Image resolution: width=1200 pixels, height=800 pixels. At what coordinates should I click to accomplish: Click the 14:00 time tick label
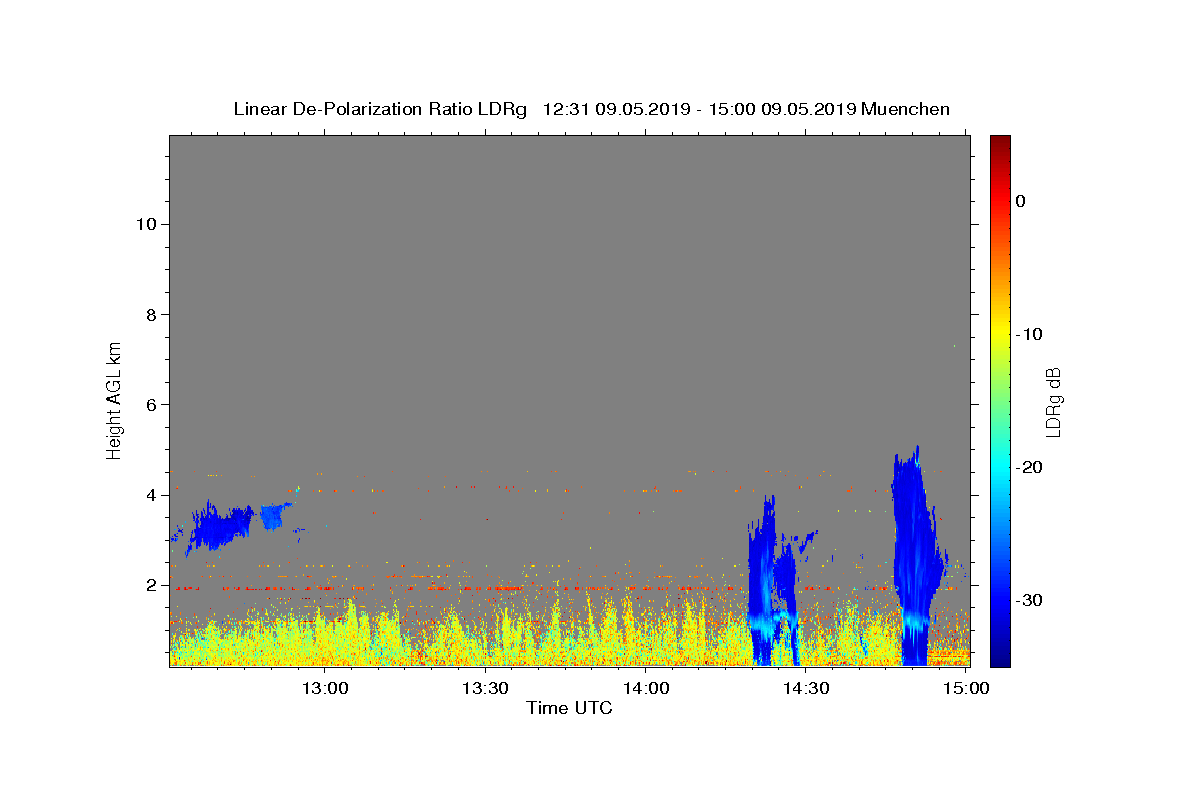pos(645,688)
